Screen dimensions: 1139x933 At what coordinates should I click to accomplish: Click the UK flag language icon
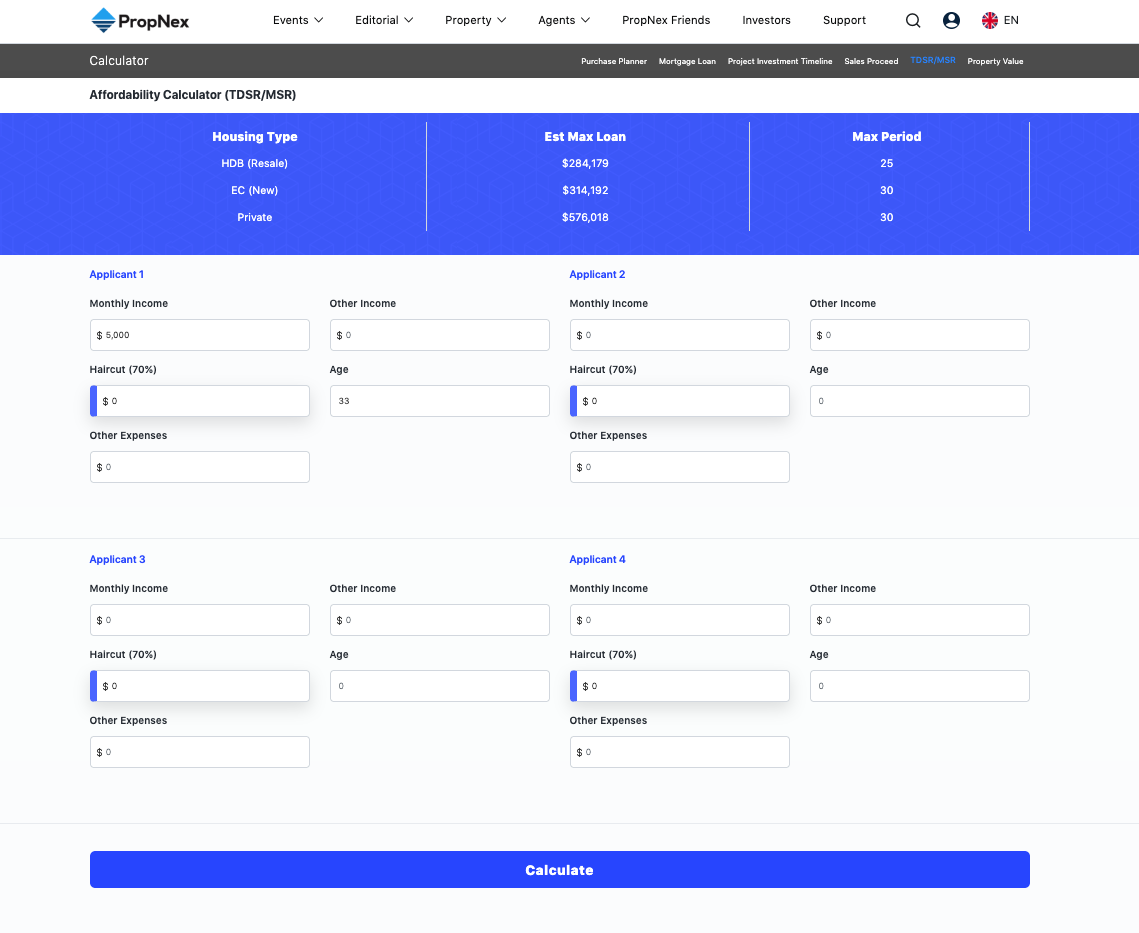tap(990, 20)
